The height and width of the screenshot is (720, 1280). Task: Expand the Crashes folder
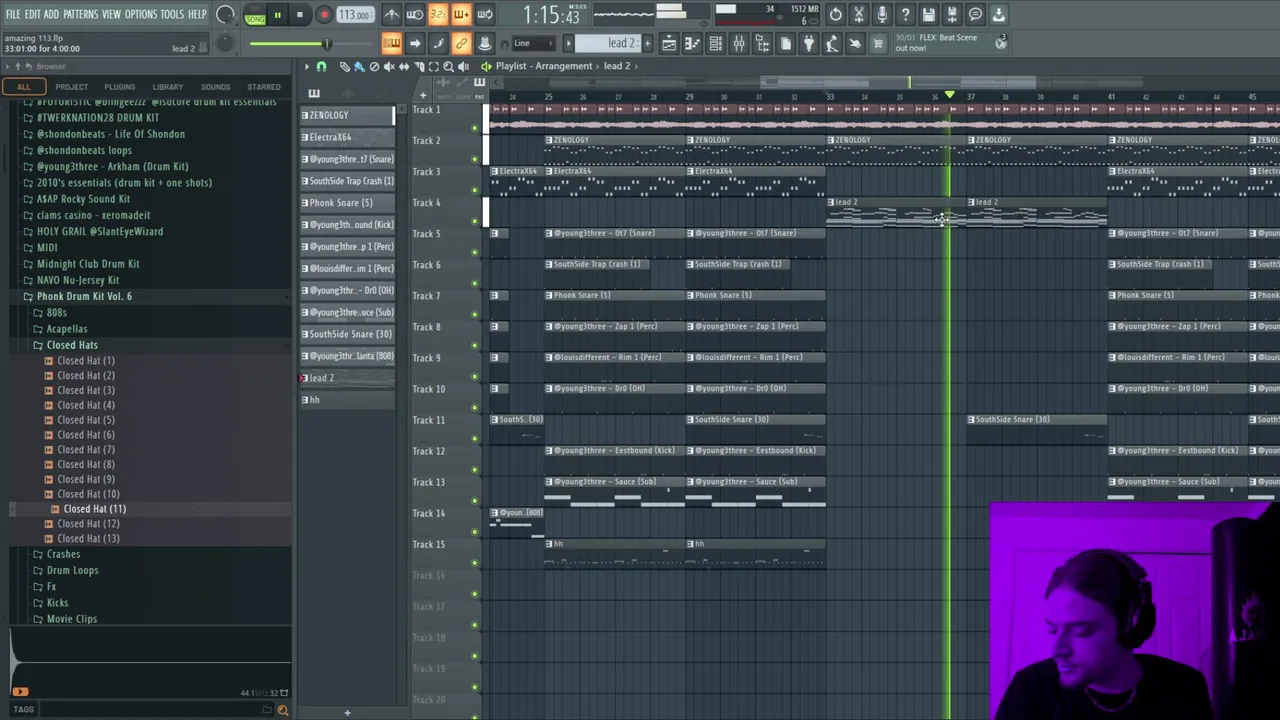[x=62, y=554]
